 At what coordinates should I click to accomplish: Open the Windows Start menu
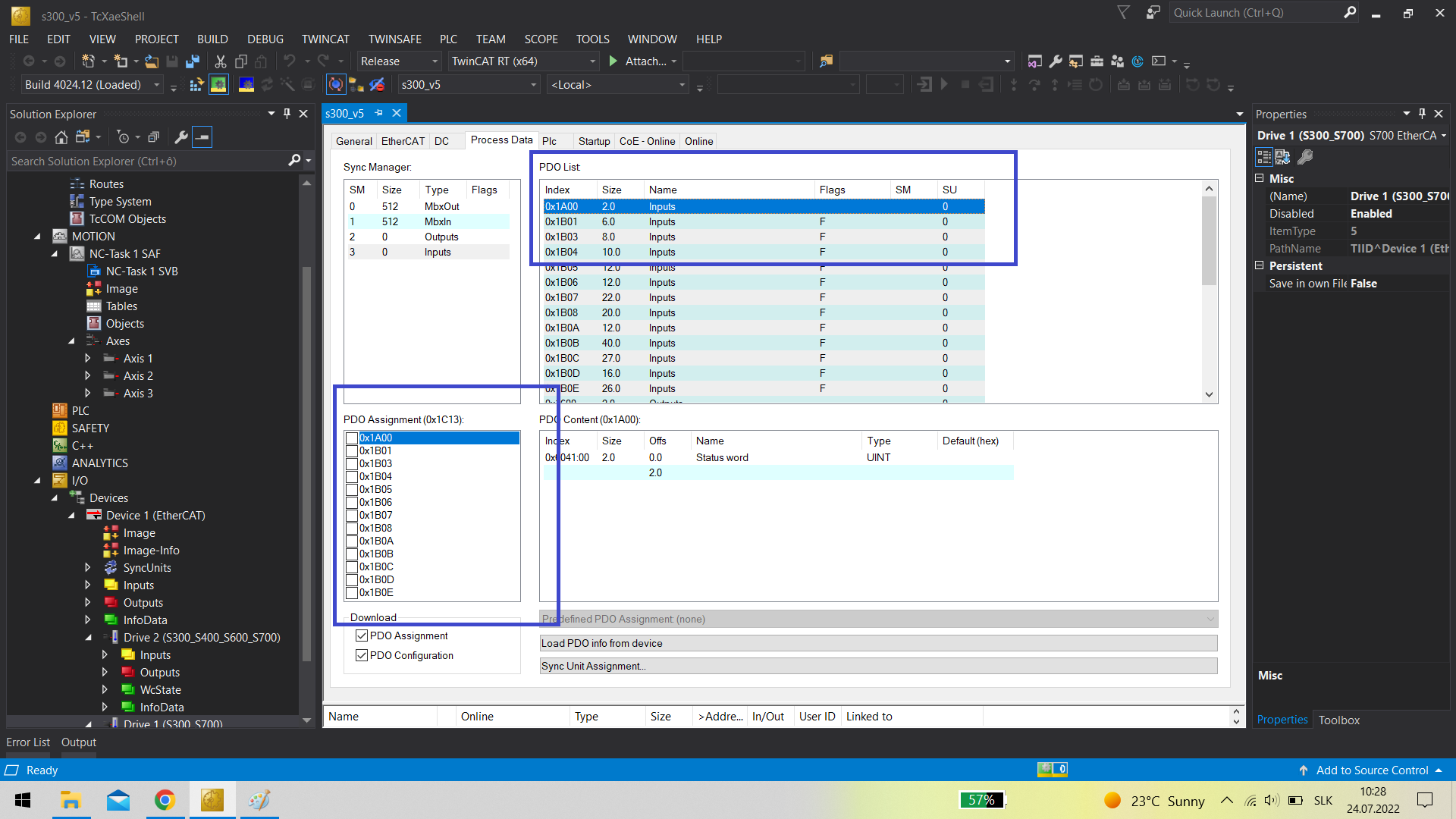click(x=23, y=800)
